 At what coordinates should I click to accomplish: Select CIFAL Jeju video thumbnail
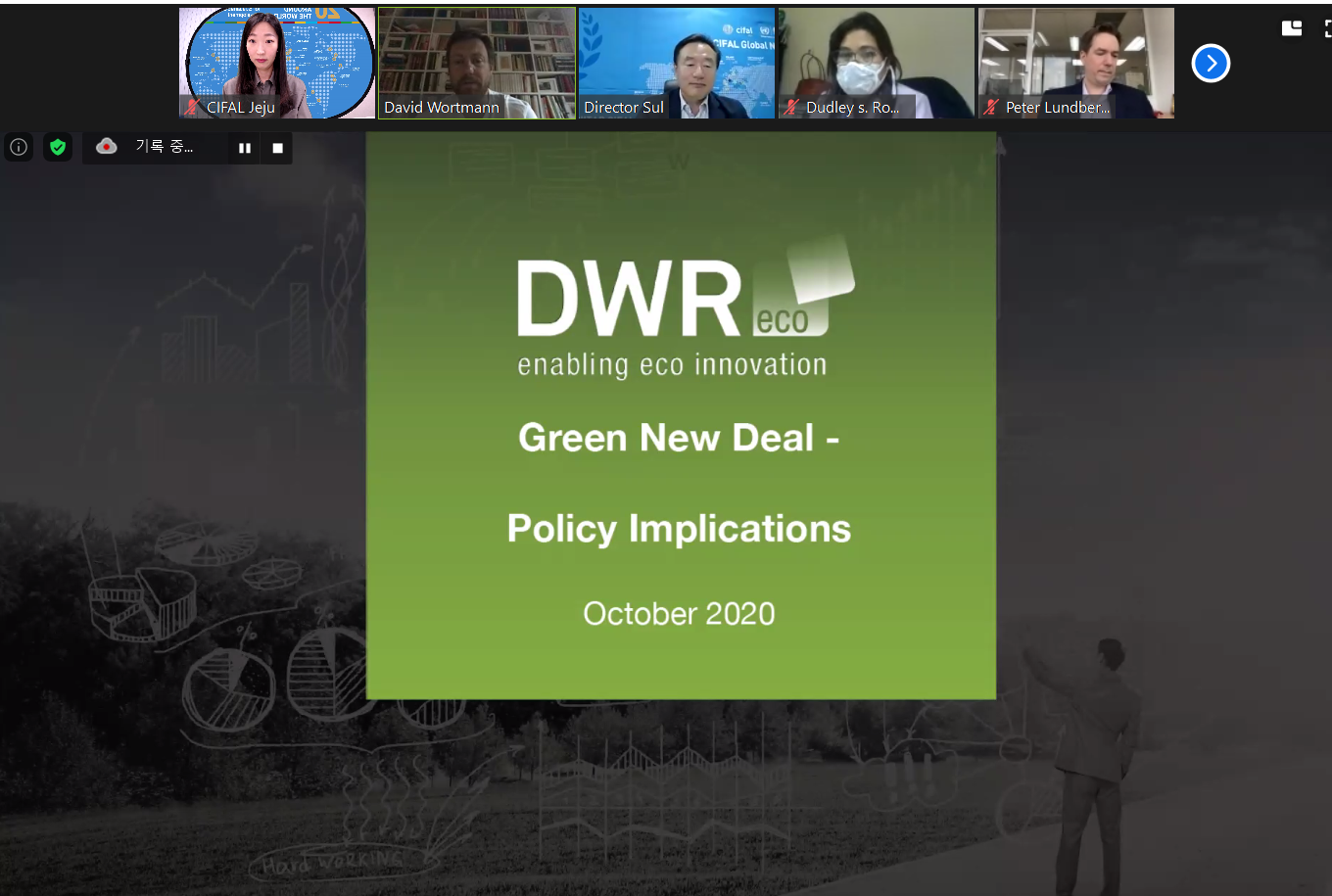click(278, 63)
